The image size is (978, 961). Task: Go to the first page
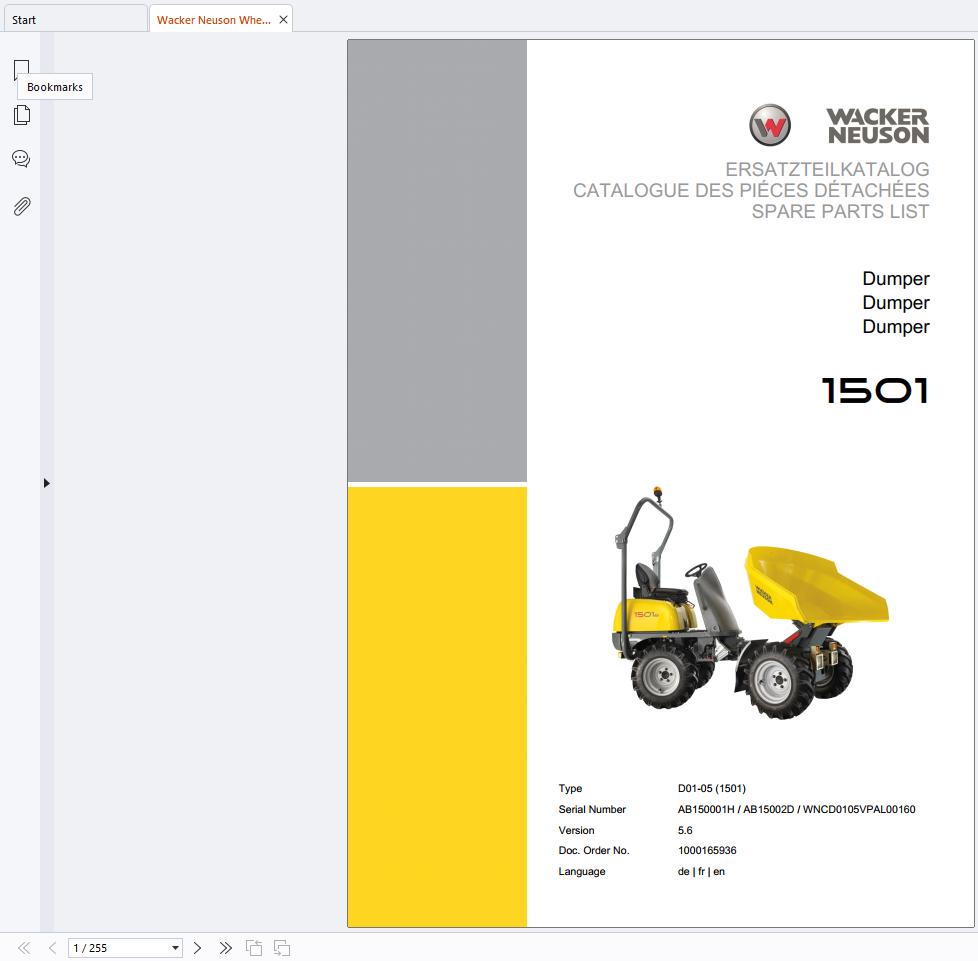(24, 948)
